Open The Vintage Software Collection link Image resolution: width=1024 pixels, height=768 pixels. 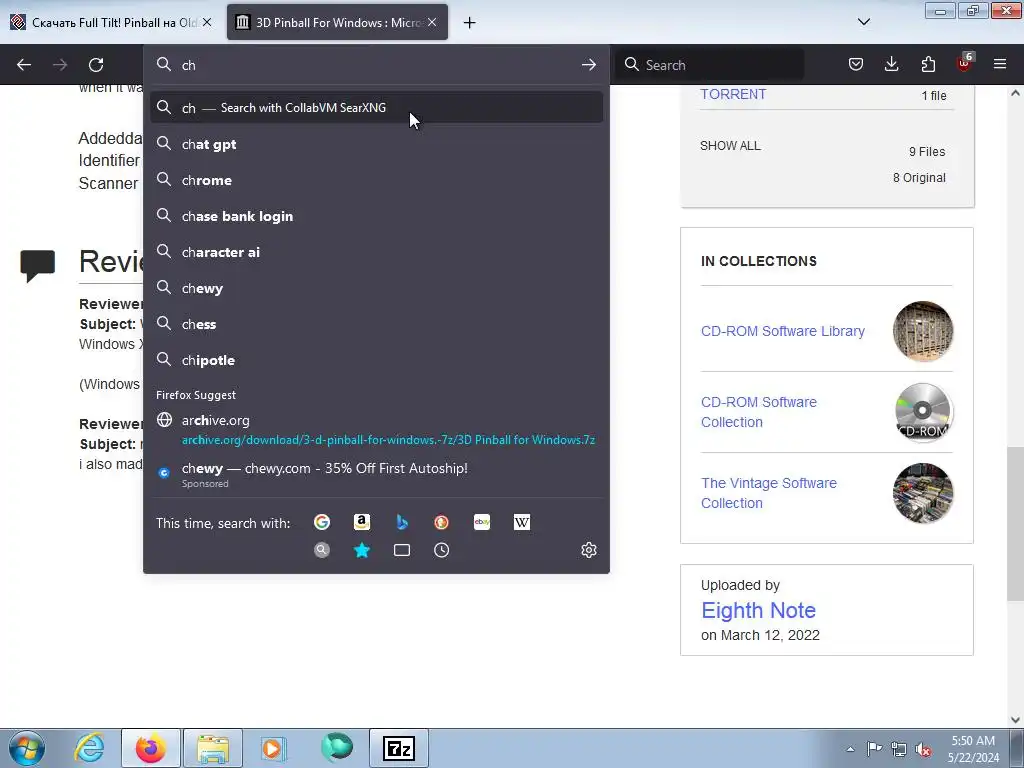[769, 493]
